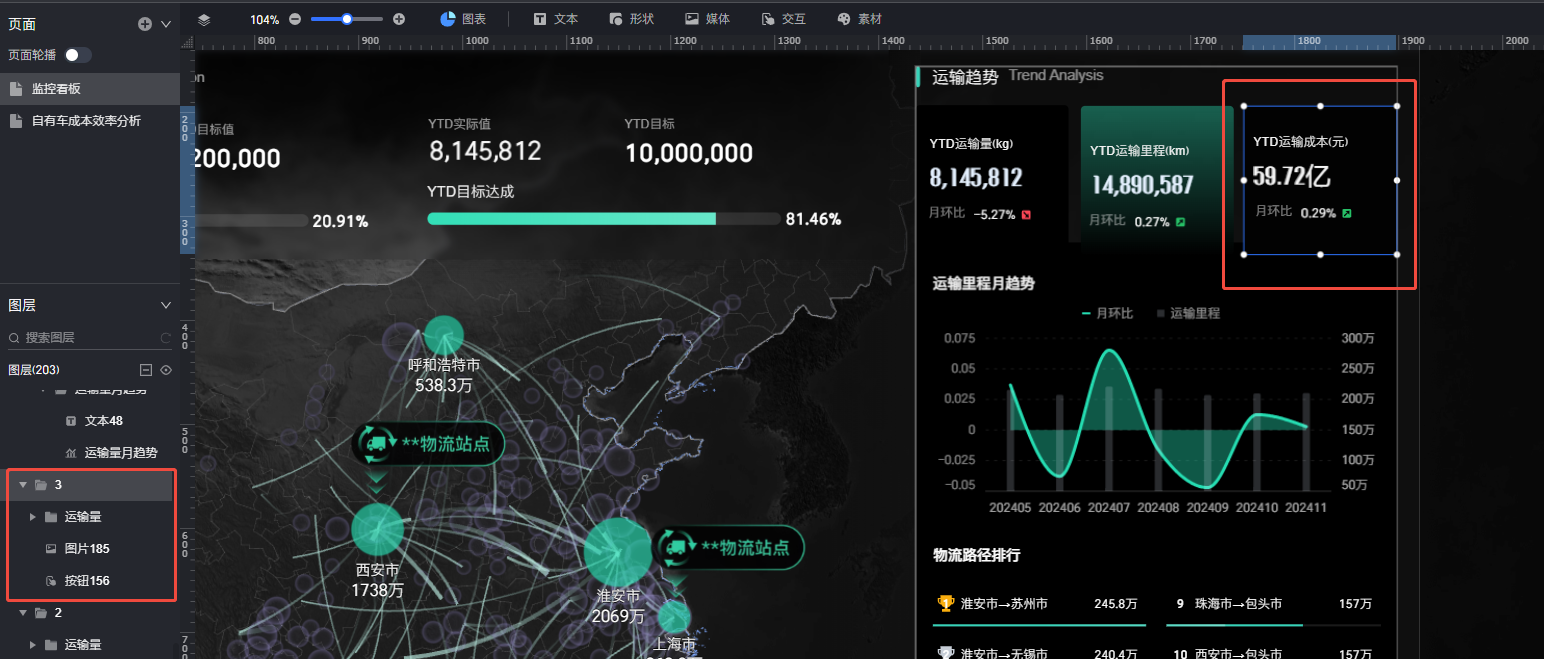Collapse all layers using minus-box icon
This screenshot has width=1544, height=659.
(x=145, y=370)
